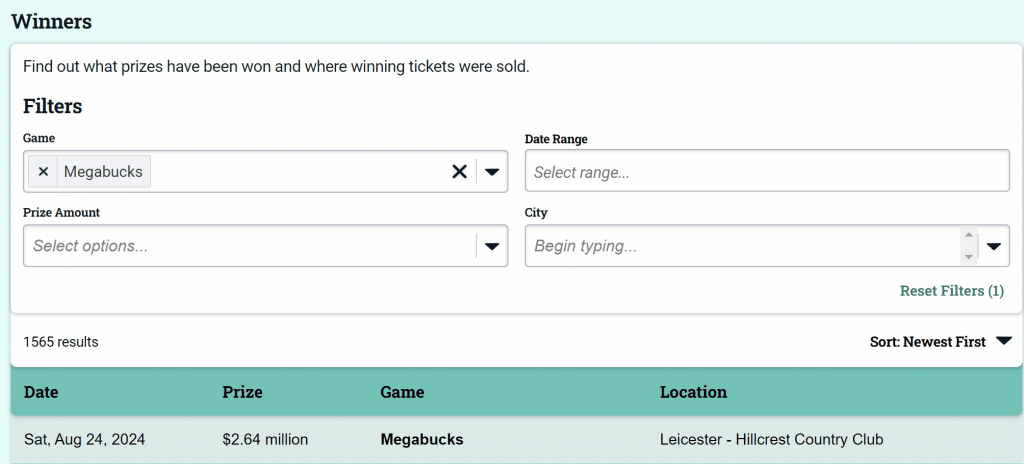
Task: Open the Date Range picker field
Action: 766,172
